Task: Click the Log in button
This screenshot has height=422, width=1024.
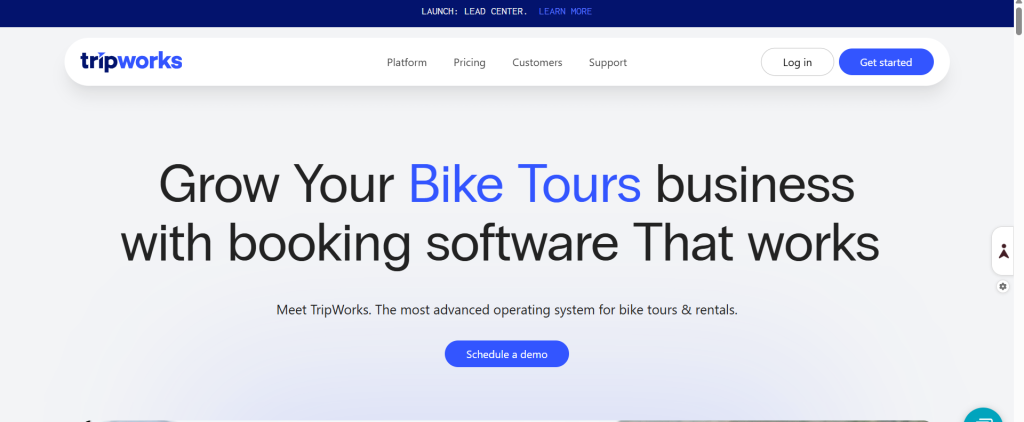Action: pyautogui.click(x=797, y=62)
